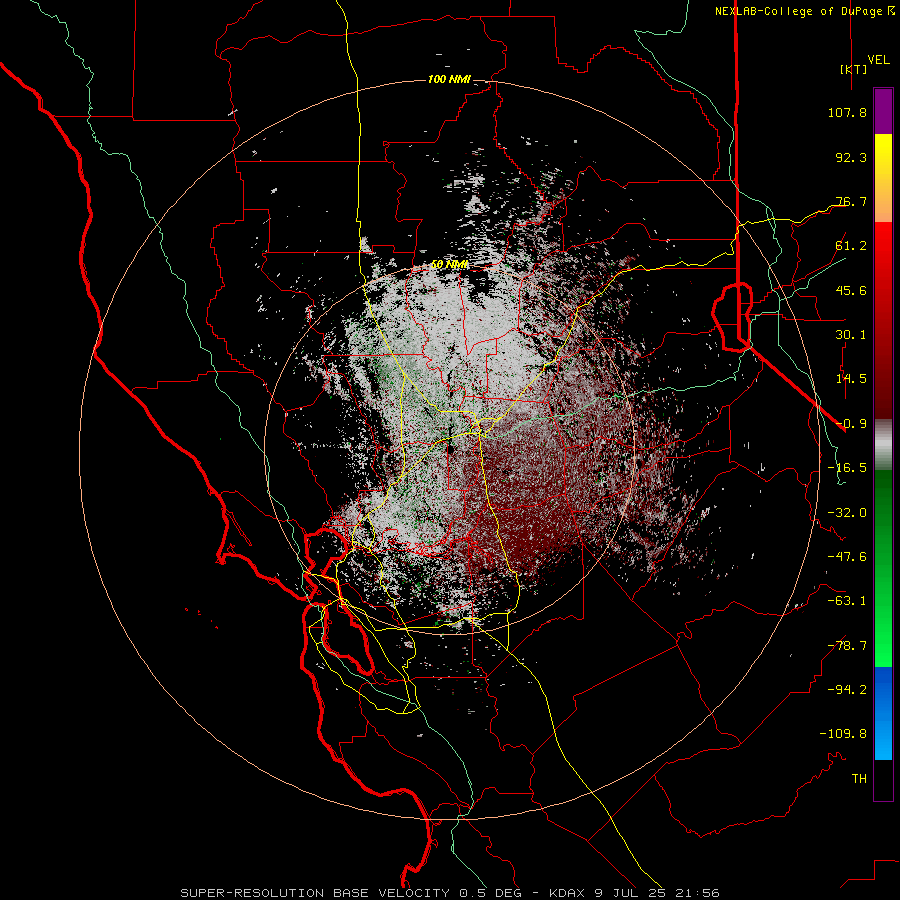
Task: Click the 30.1 velocity scale value
Action: [851, 335]
